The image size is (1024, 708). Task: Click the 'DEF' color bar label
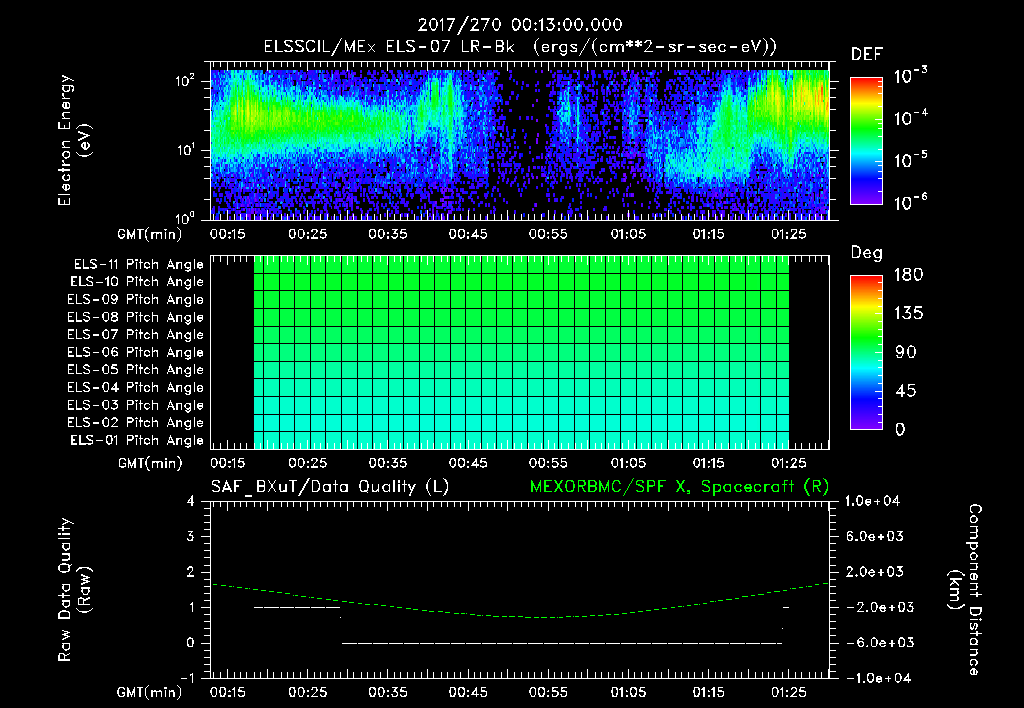pyautogui.click(x=866, y=55)
